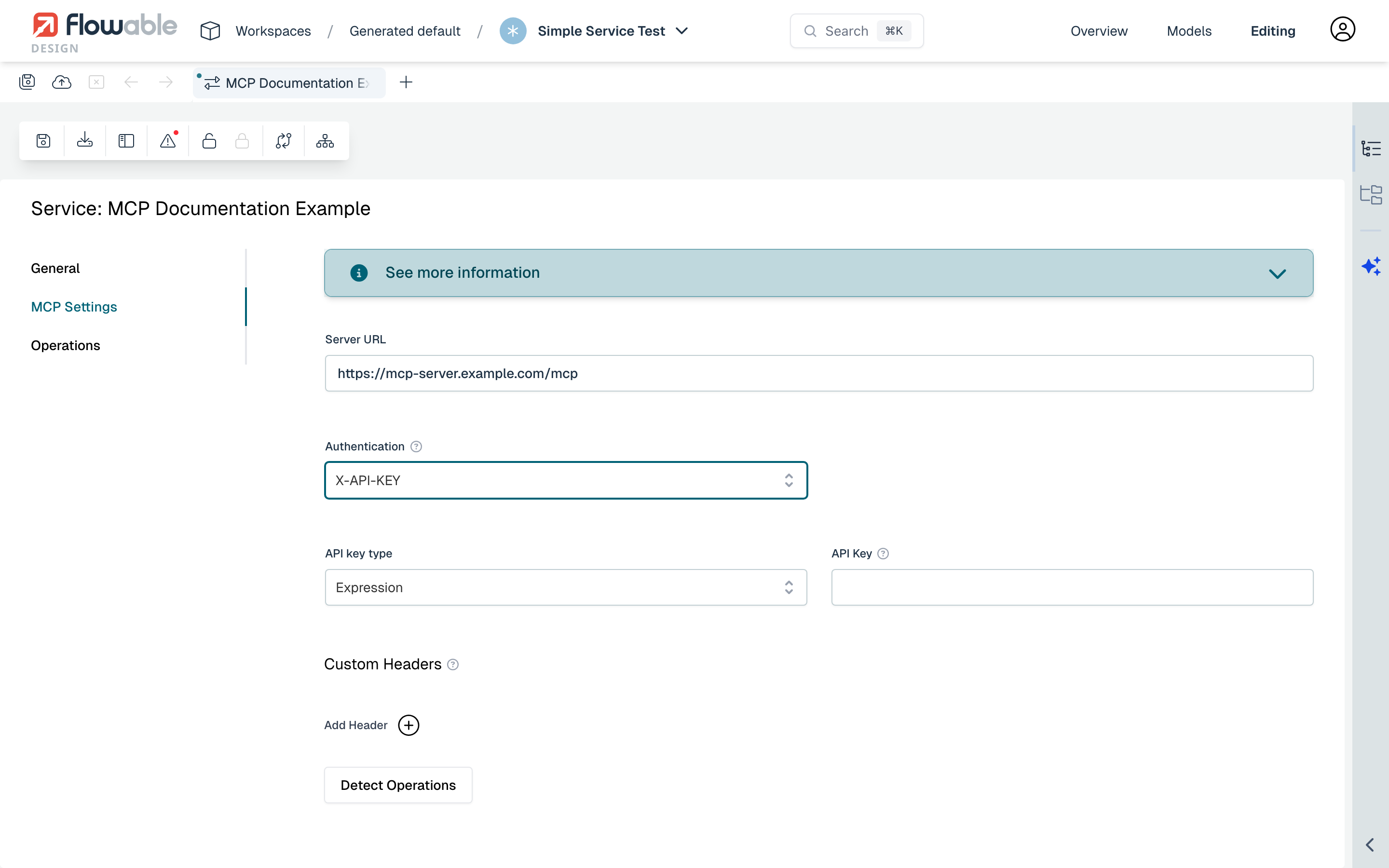Click inside the empty API Key field

(x=1072, y=587)
